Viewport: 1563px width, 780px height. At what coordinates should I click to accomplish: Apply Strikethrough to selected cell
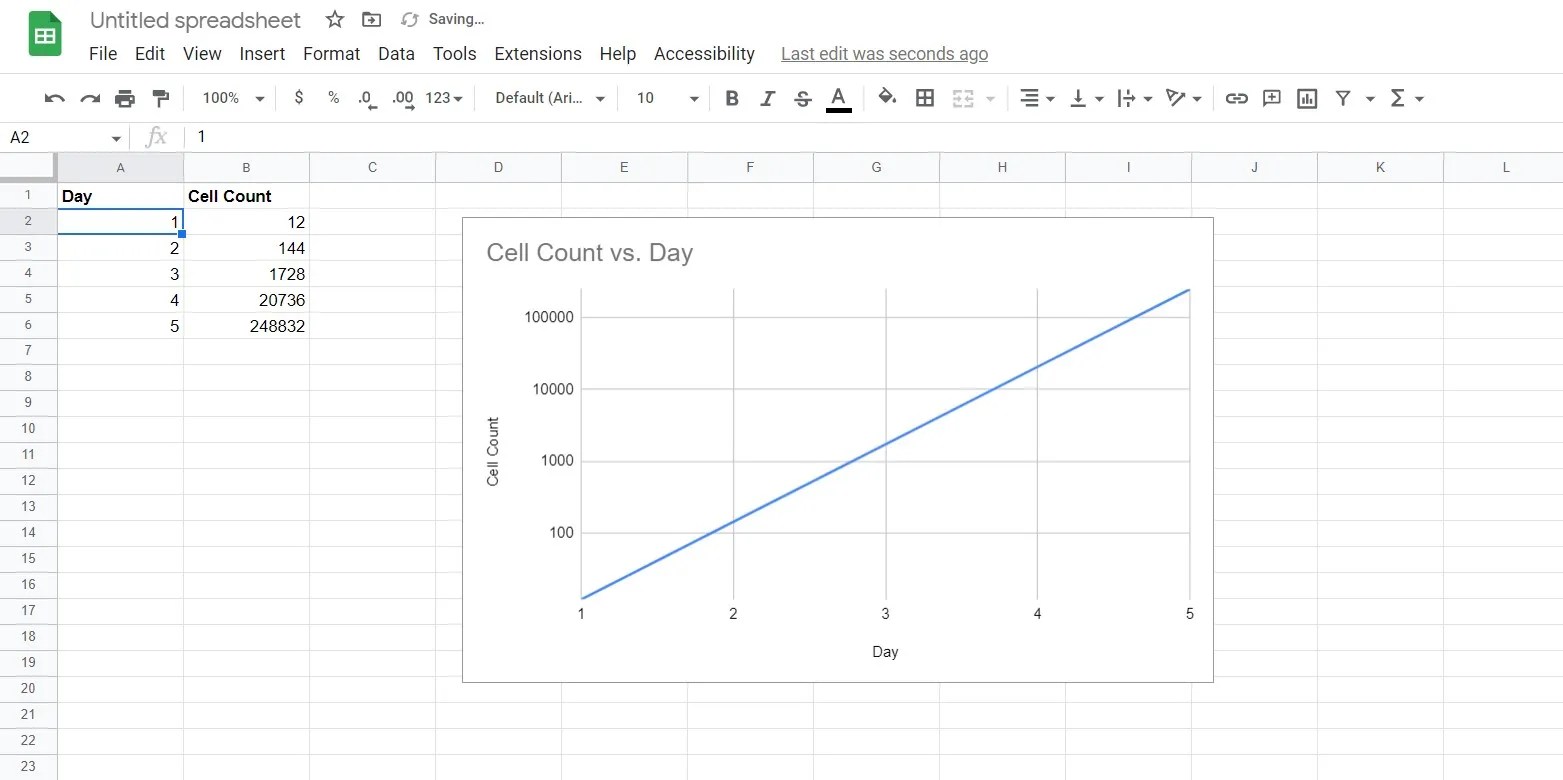point(803,98)
